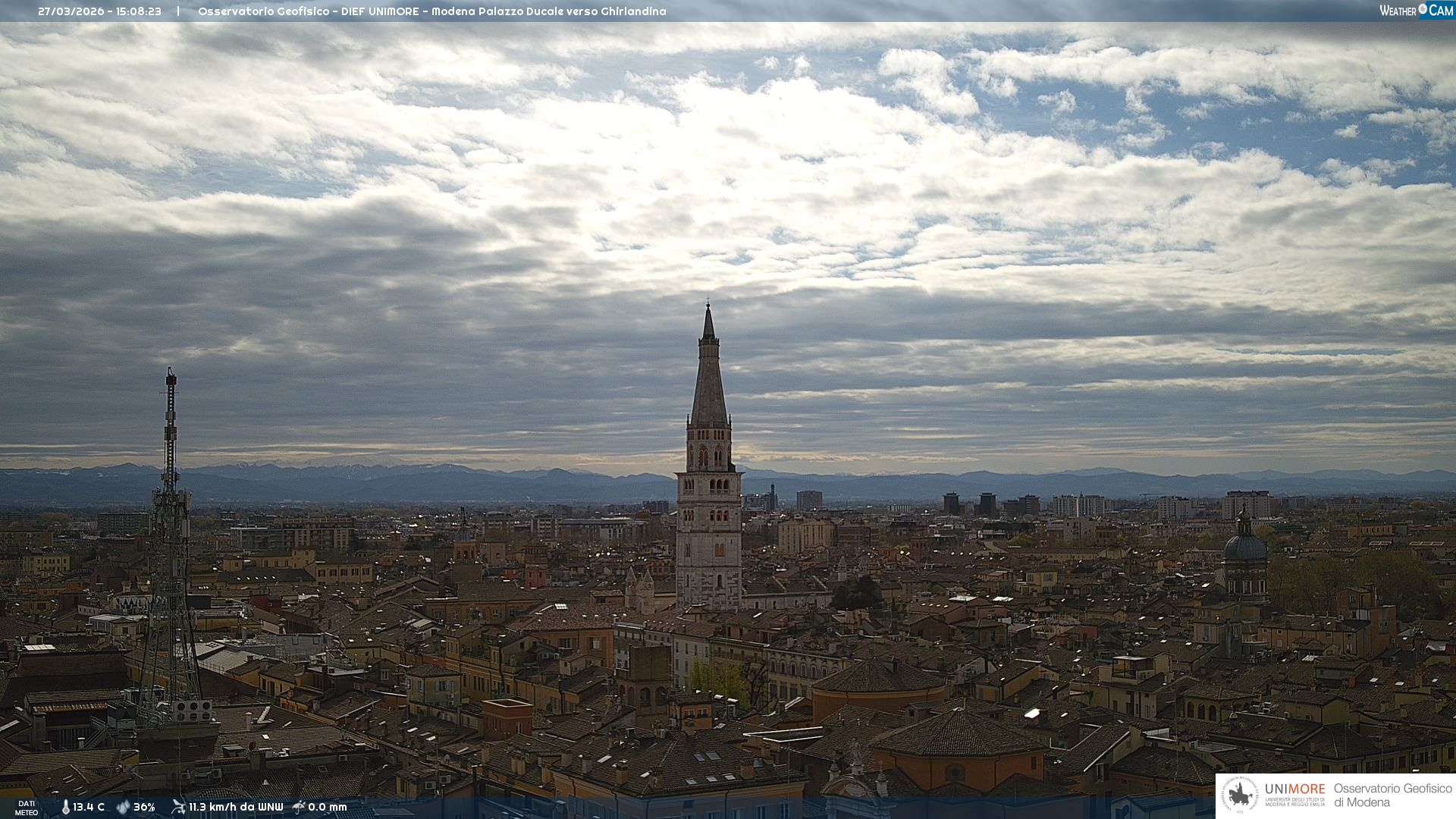Click the 36% humidity value

[144, 807]
